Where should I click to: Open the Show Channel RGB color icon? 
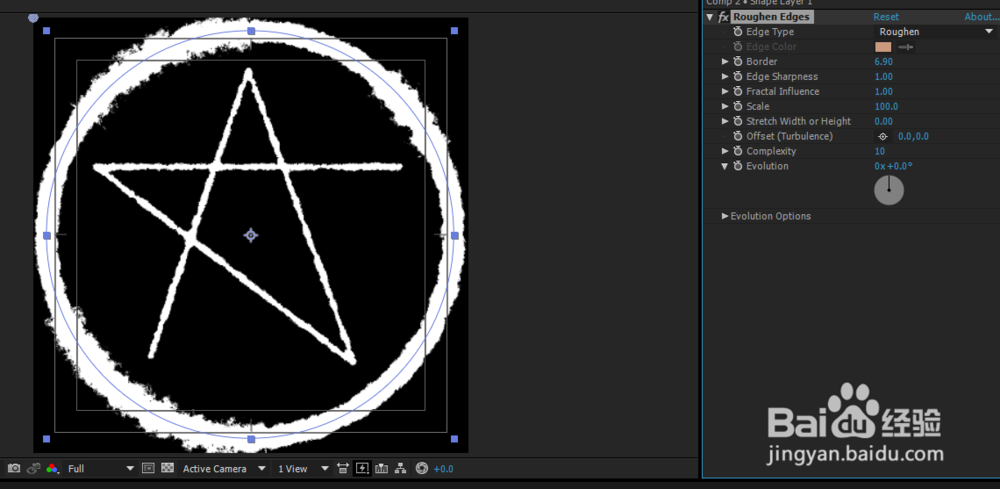[x=52, y=469]
